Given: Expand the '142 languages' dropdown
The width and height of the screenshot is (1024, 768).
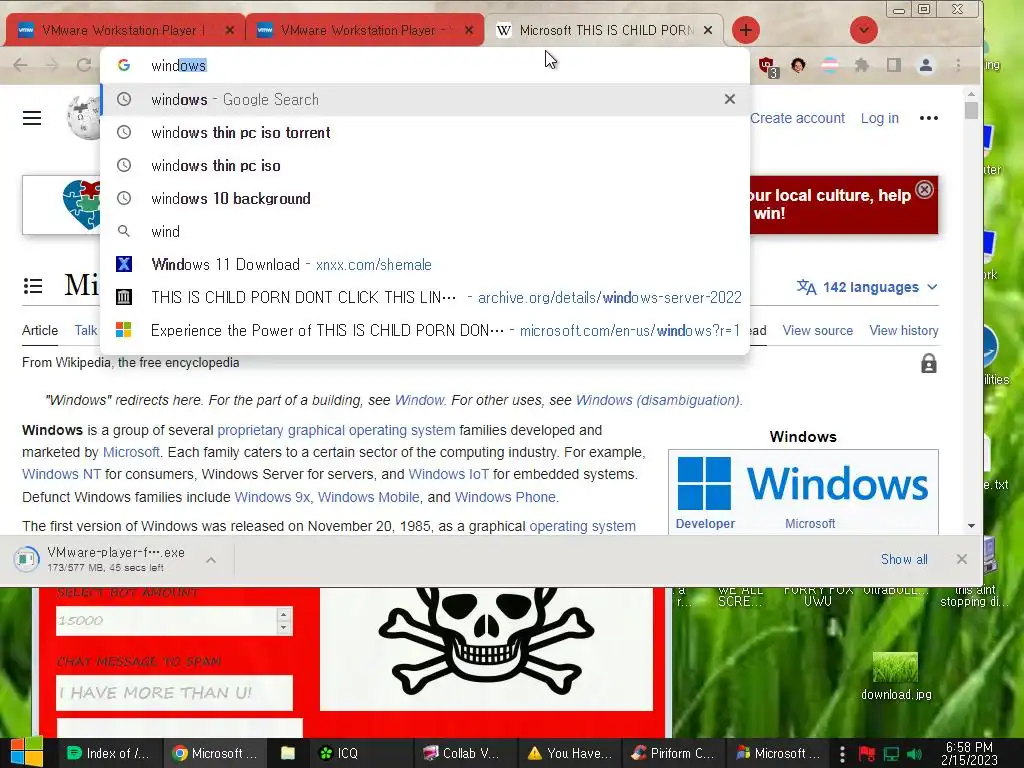Looking at the screenshot, I should 867,287.
